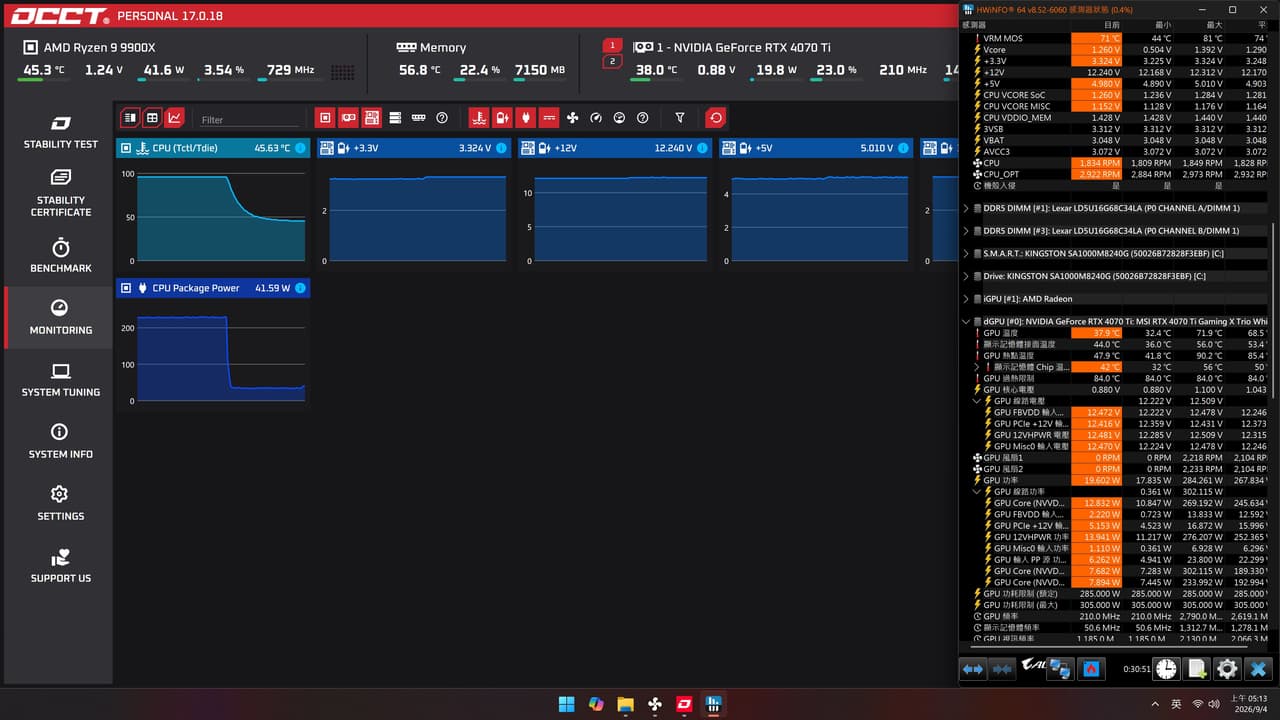Expand the S.M.A.R.T. KINGSTON sensor group
This screenshot has height=720, width=1280.
[x=966, y=253]
